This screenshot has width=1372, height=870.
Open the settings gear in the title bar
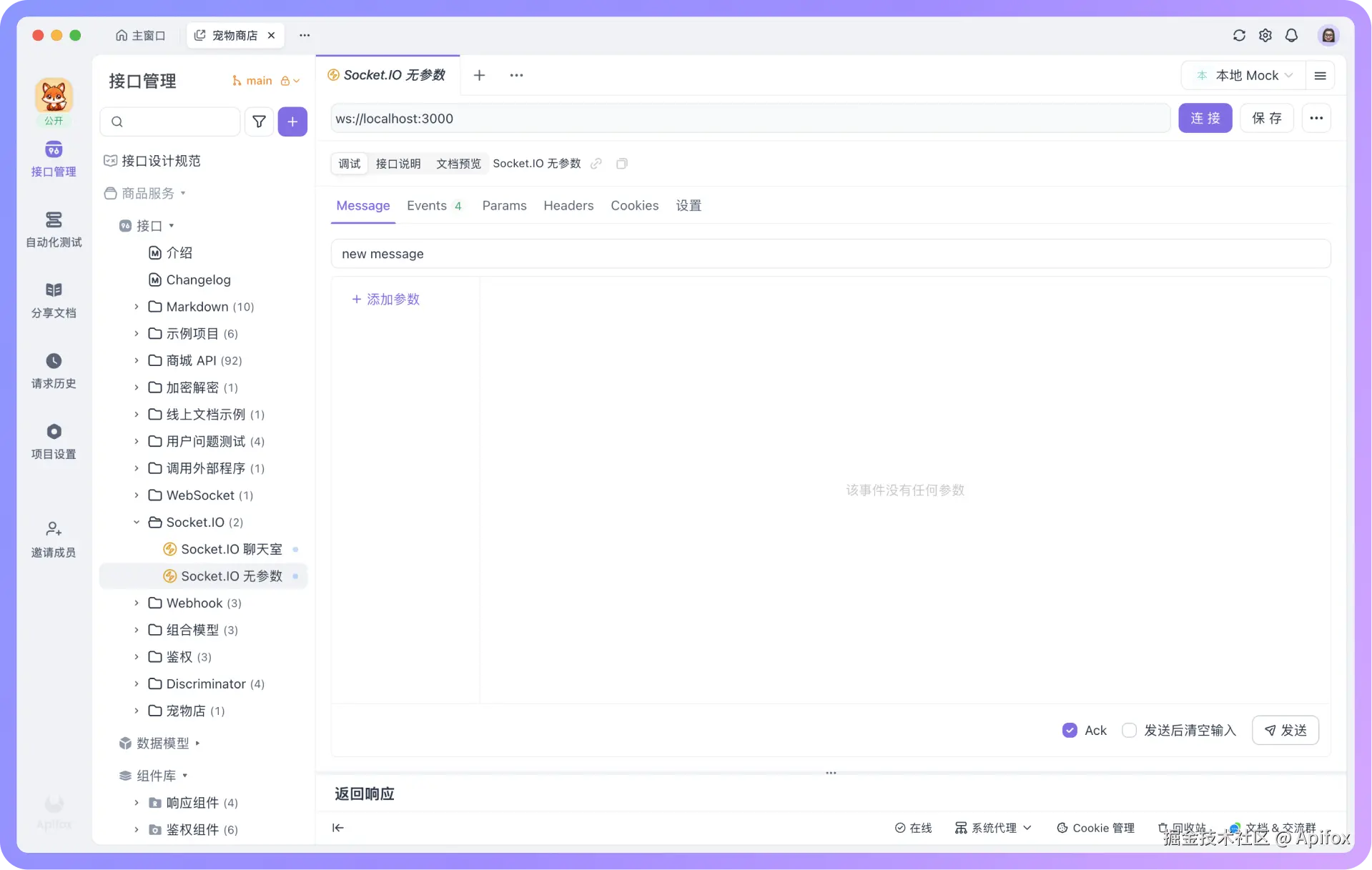click(1265, 35)
